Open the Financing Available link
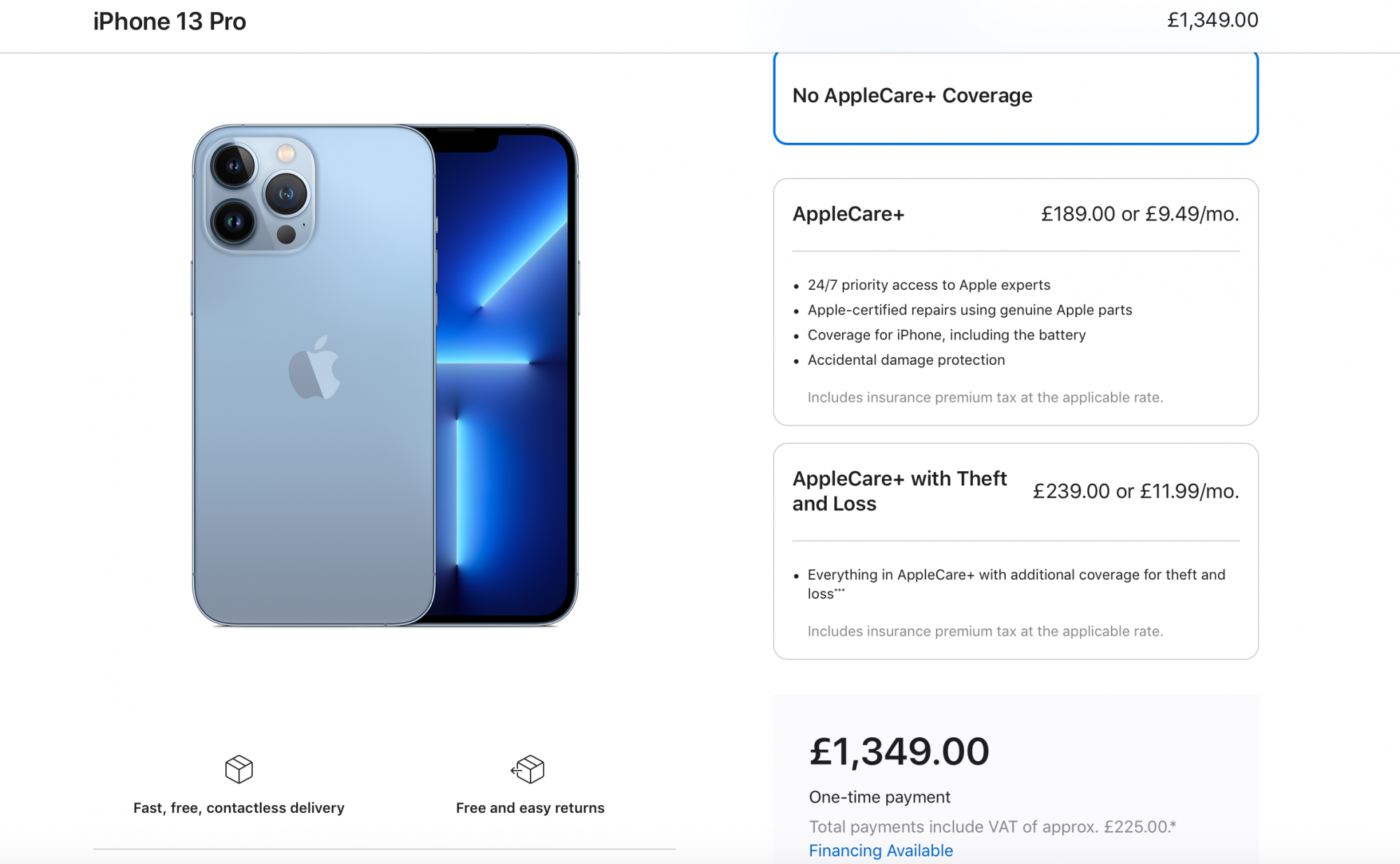Viewport: 1400px width, 864px height. pos(881,850)
